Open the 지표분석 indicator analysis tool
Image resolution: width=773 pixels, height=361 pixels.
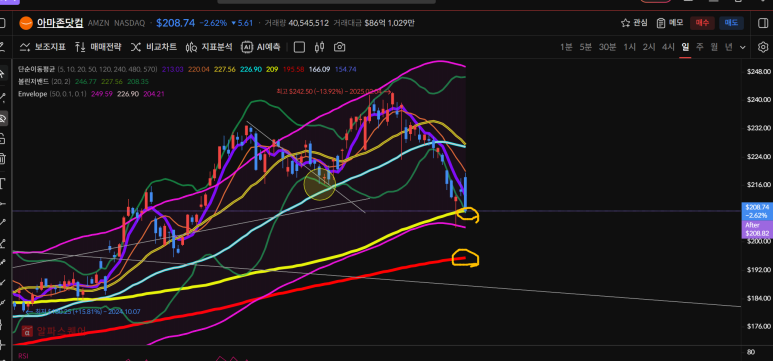209,47
